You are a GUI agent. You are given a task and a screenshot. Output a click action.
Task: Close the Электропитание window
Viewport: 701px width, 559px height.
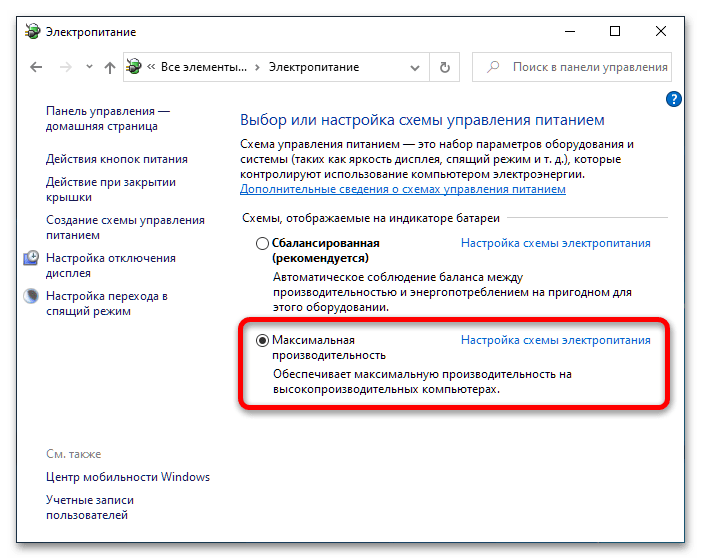pos(661,31)
